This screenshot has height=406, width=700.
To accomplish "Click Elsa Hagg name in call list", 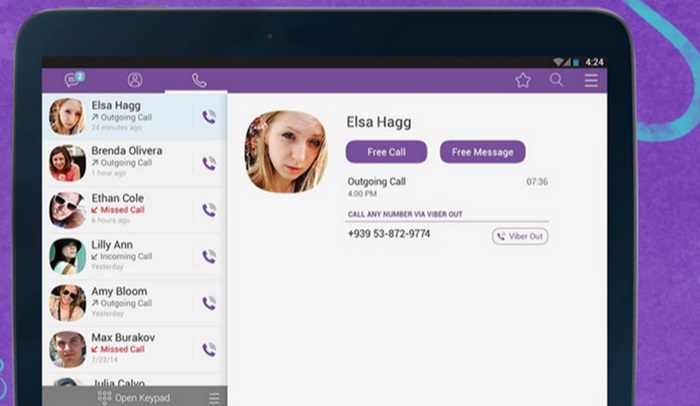I will click(116, 105).
